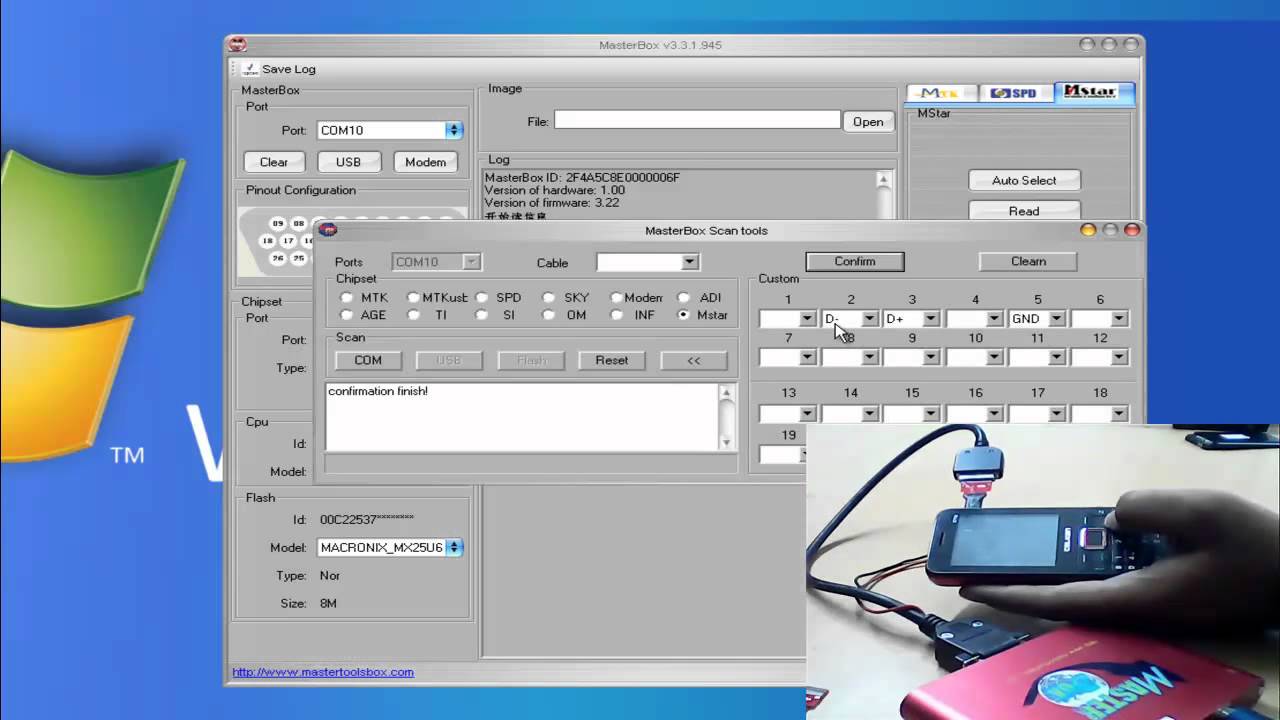Click the main Log panel scrollbar
Image resolution: width=1280 pixels, height=720 pixels.
click(x=883, y=195)
